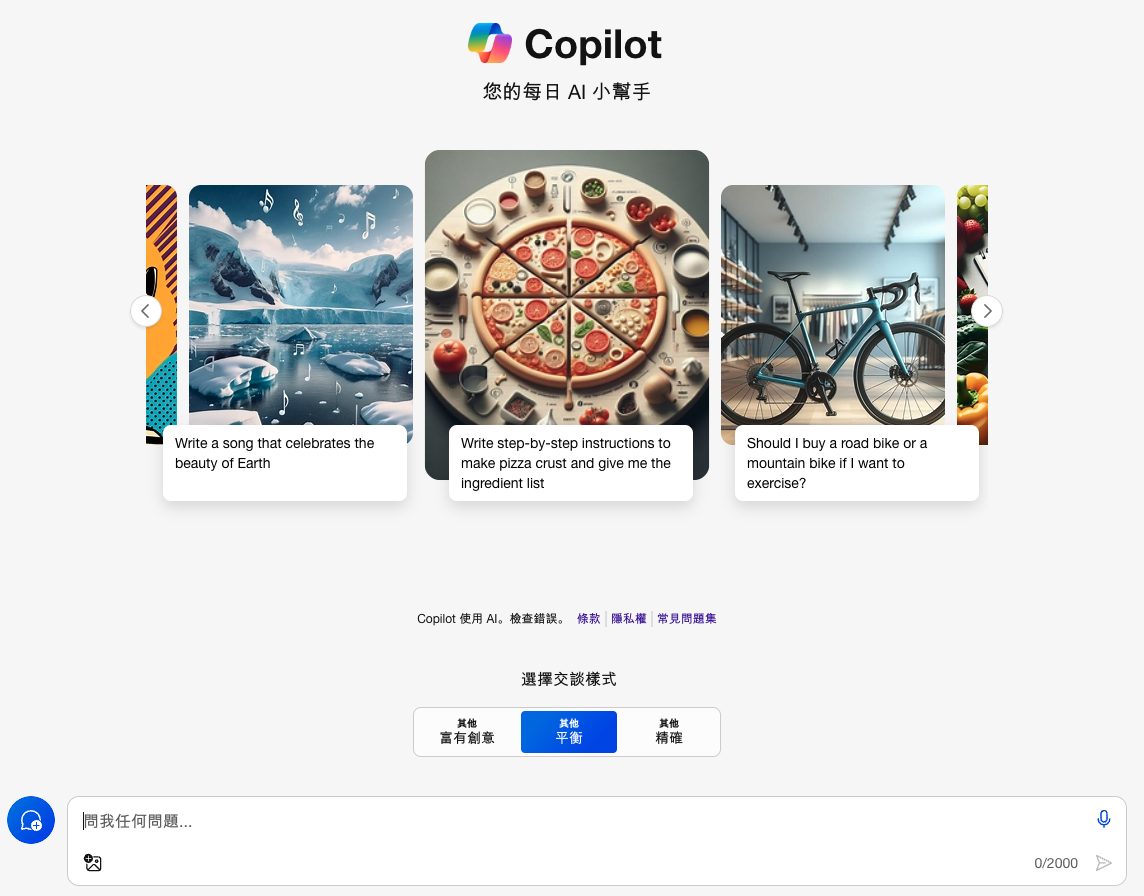This screenshot has height=896, width=1144.
Task: Click the blue bicycle image
Action: point(832,305)
